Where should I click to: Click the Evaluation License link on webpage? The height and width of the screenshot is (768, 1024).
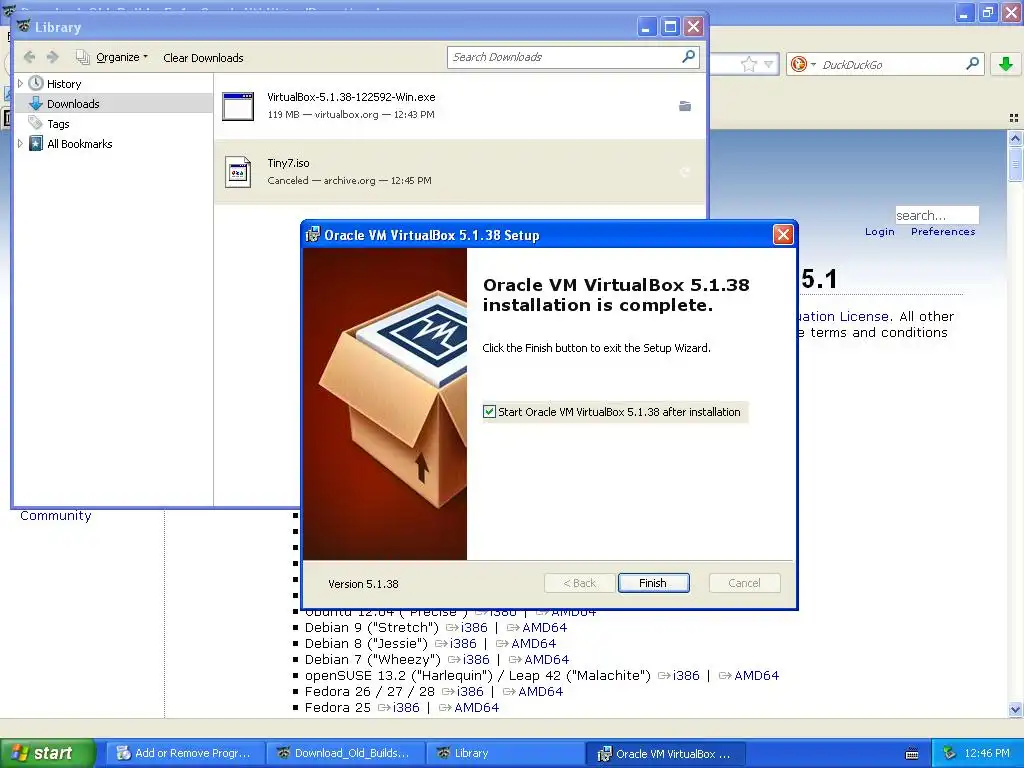pyautogui.click(x=843, y=317)
